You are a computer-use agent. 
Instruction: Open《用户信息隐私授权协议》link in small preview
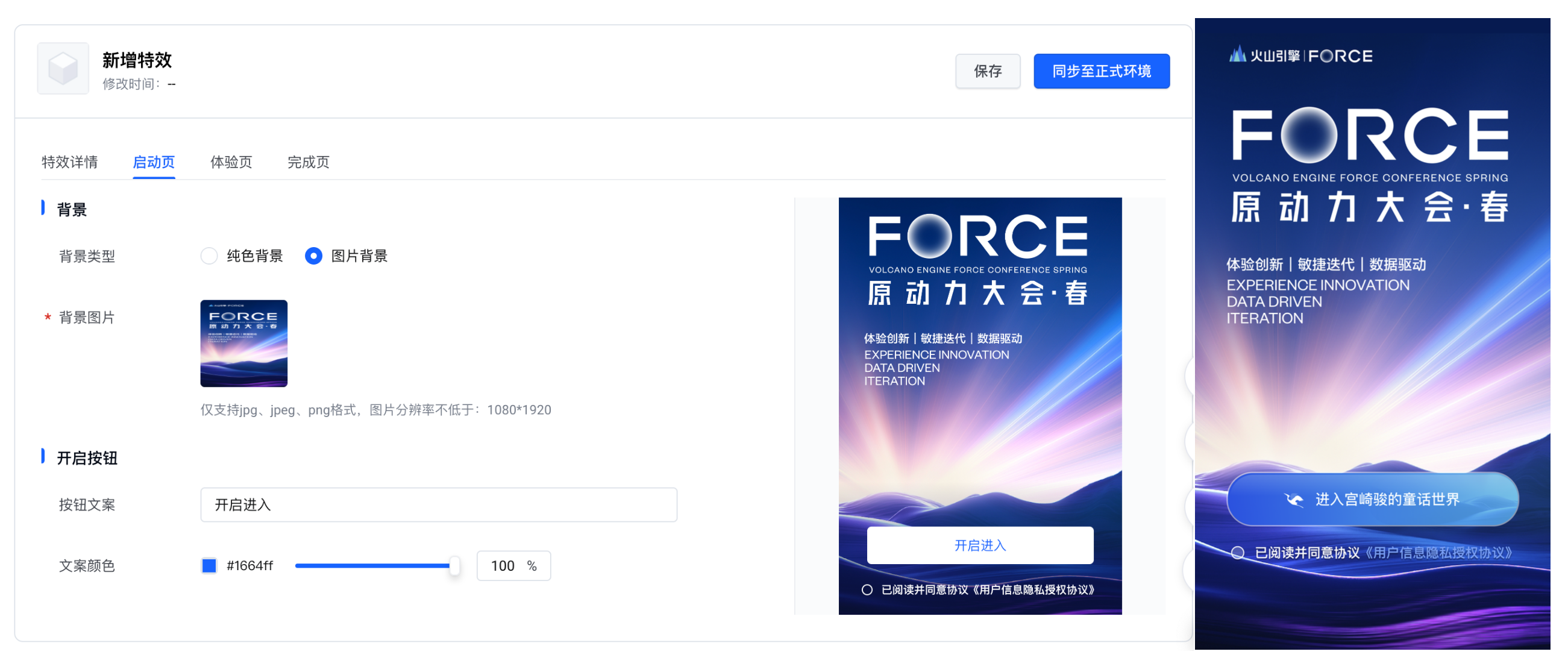point(1033,589)
